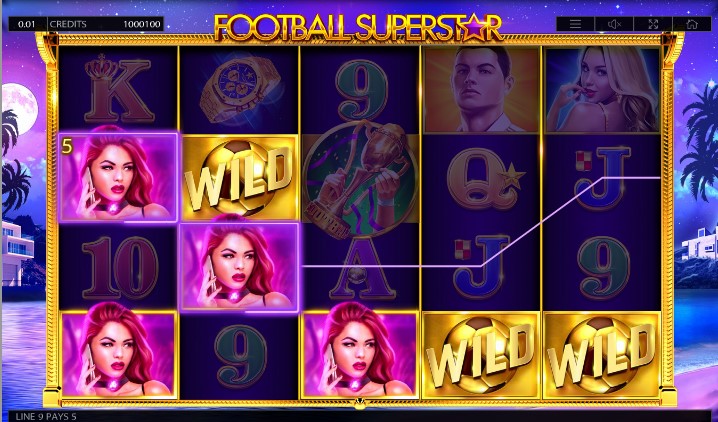This screenshot has width=718, height=422.
Task: Toggle fullscreen mode icon
Action: point(653,24)
